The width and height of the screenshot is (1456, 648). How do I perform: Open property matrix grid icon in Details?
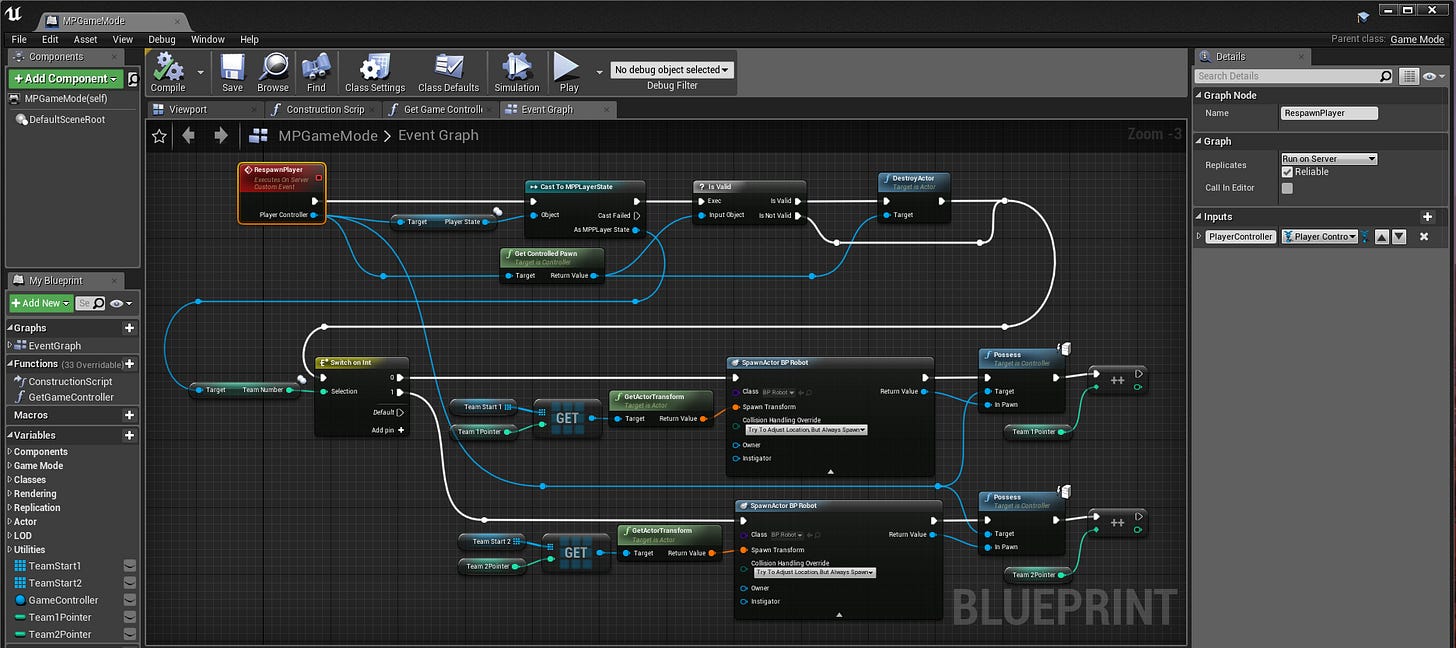(1409, 76)
